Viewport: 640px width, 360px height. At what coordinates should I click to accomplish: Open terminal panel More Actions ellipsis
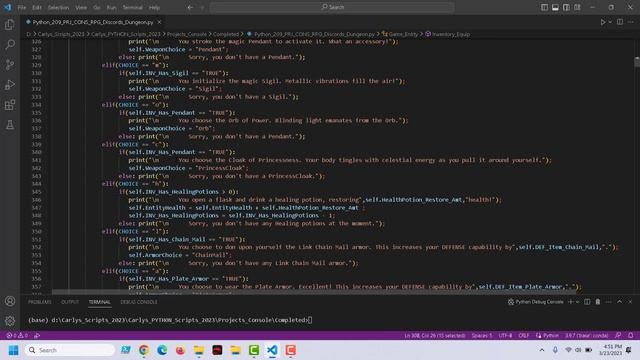click(x=609, y=302)
